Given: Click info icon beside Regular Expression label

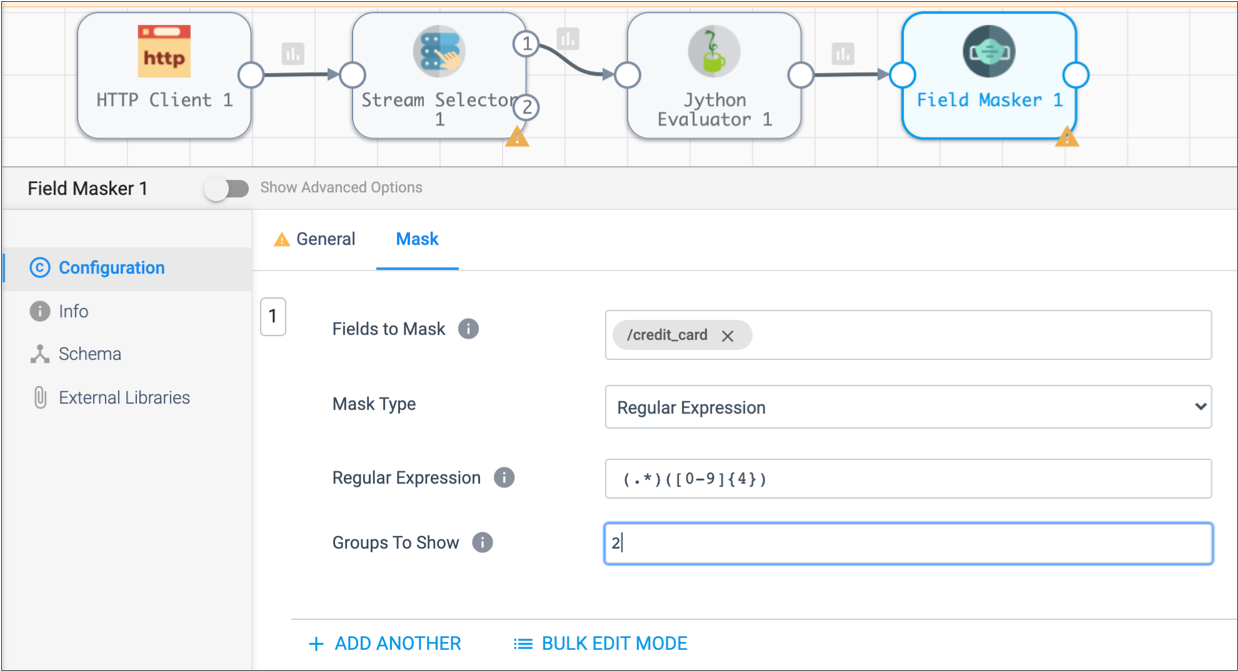Looking at the screenshot, I should (504, 478).
